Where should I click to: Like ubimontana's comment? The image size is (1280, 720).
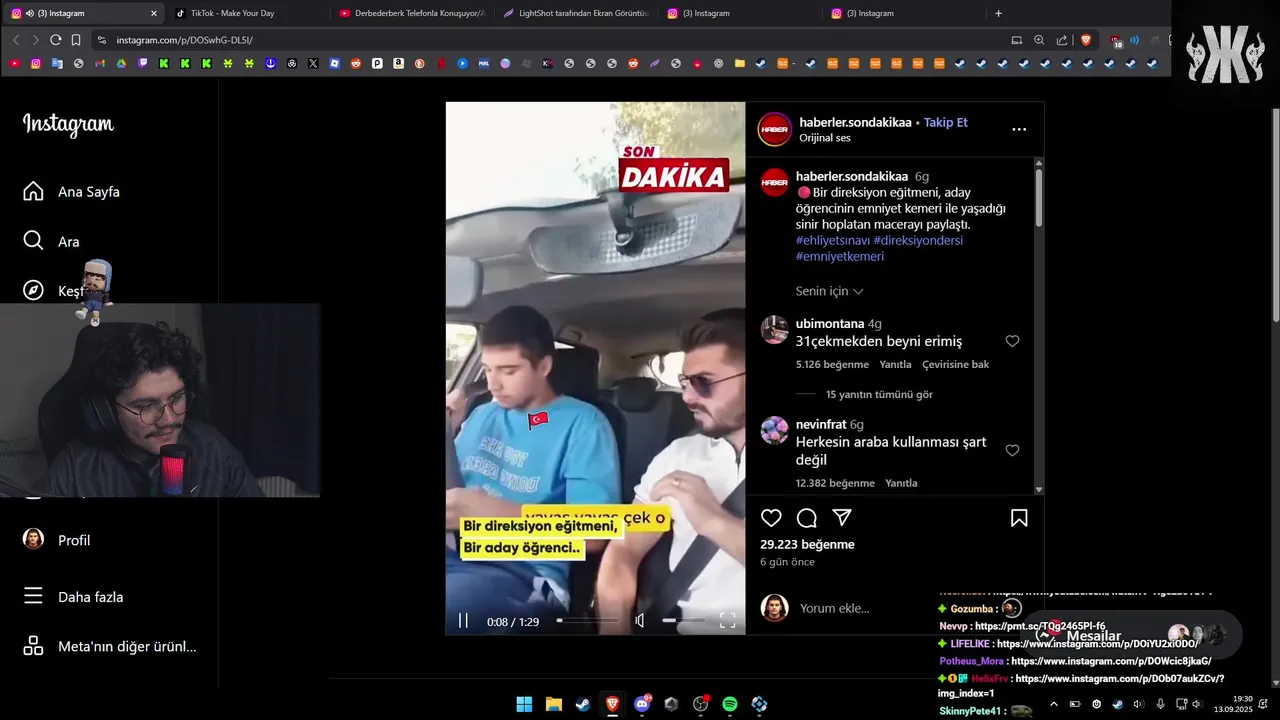1012,341
